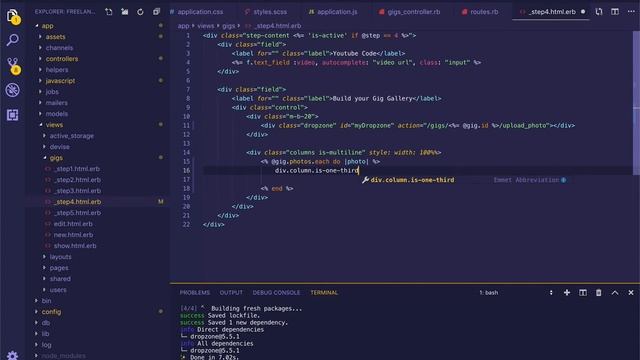
Task: Open changes for the current file
Action: [599, 12]
